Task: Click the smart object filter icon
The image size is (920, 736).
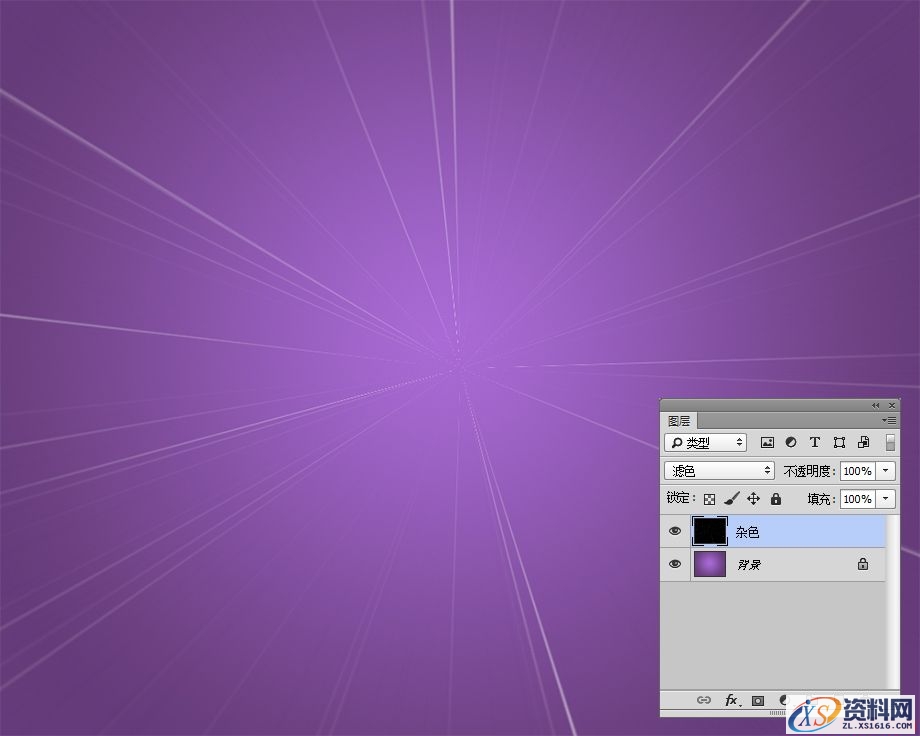Action: pos(863,442)
